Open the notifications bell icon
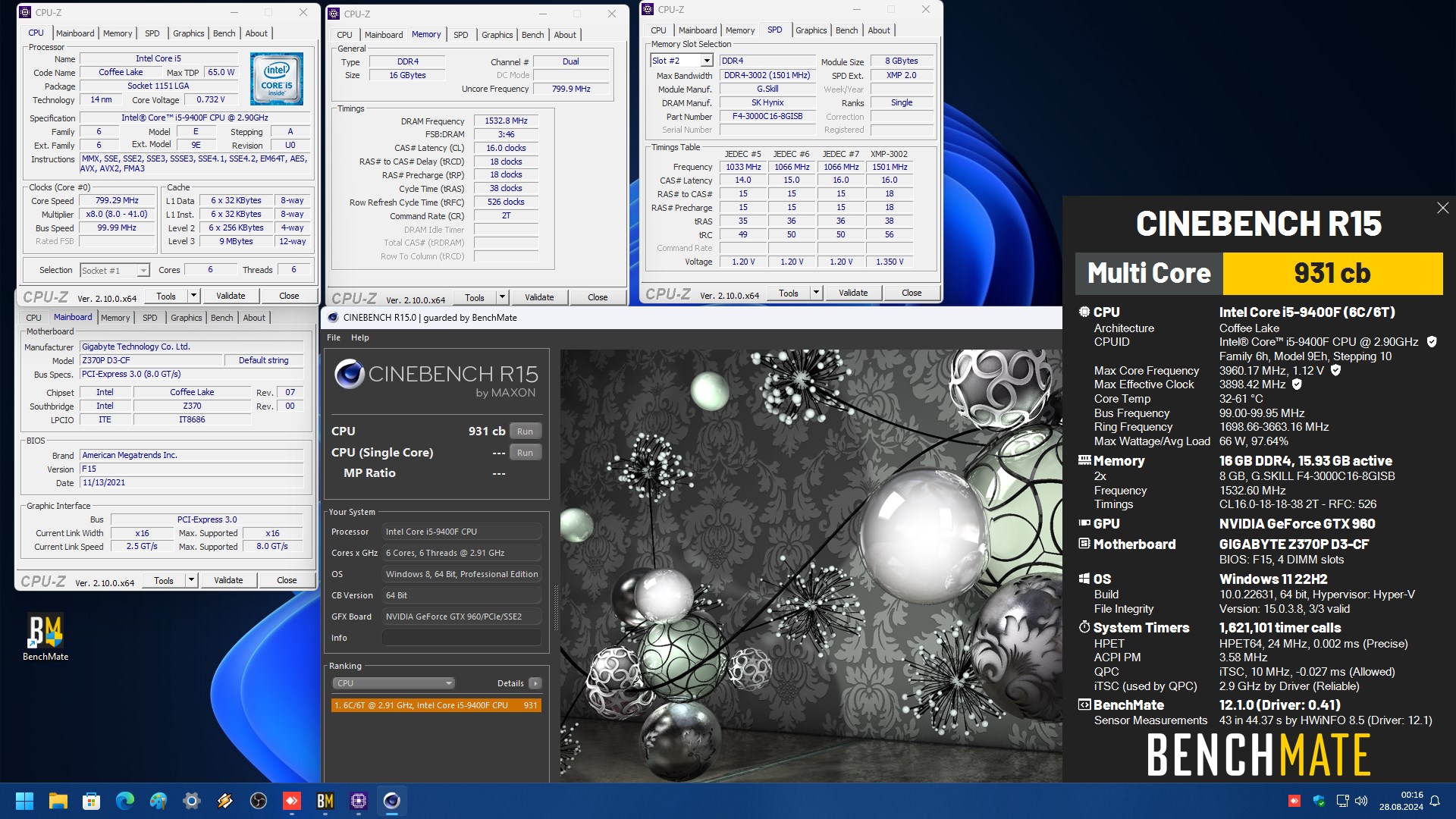This screenshot has height=819, width=1456. tap(1435, 801)
